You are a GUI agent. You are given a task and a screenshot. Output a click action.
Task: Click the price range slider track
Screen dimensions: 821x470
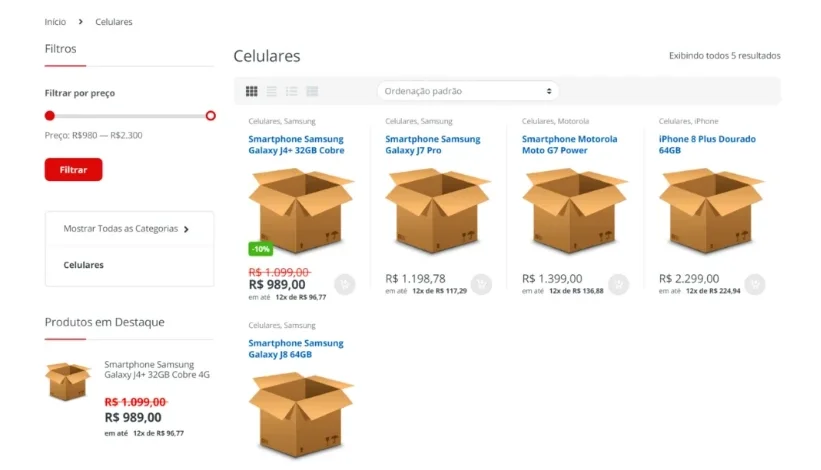[x=130, y=116]
